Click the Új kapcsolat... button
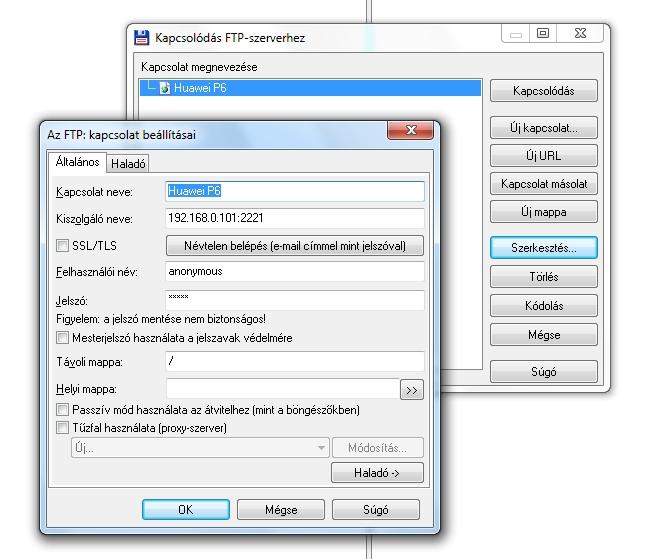This screenshot has width=649, height=559. tap(544, 127)
